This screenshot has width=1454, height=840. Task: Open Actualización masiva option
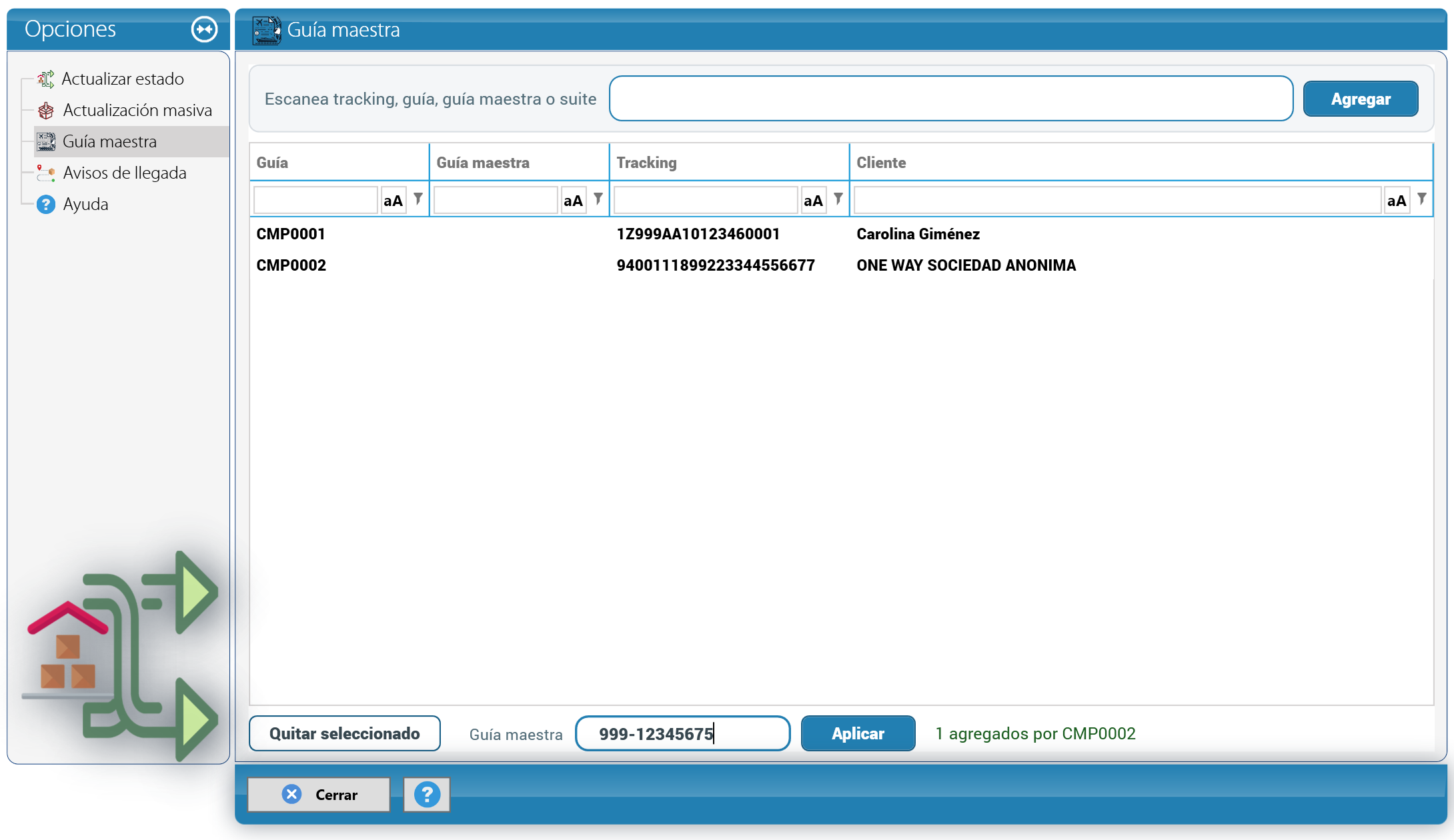click(x=137, y=110)
